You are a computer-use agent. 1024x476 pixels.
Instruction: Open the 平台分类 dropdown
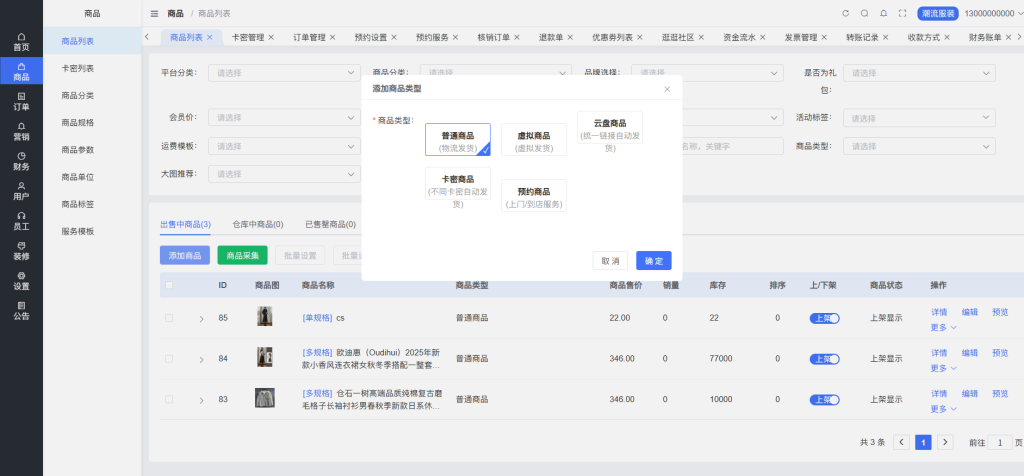point(284,73)
